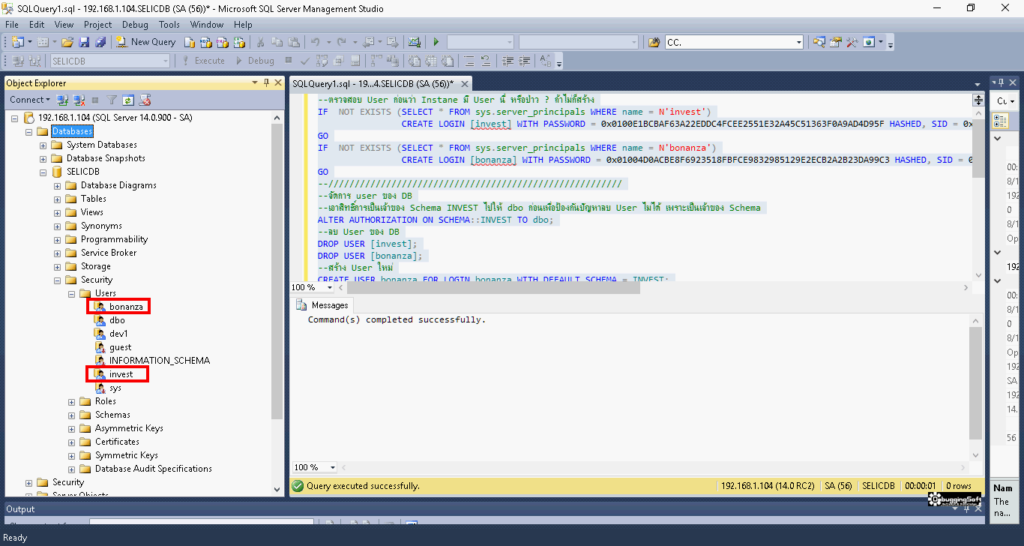Click the Uncomment Selected Lines icon

[485, 61]
